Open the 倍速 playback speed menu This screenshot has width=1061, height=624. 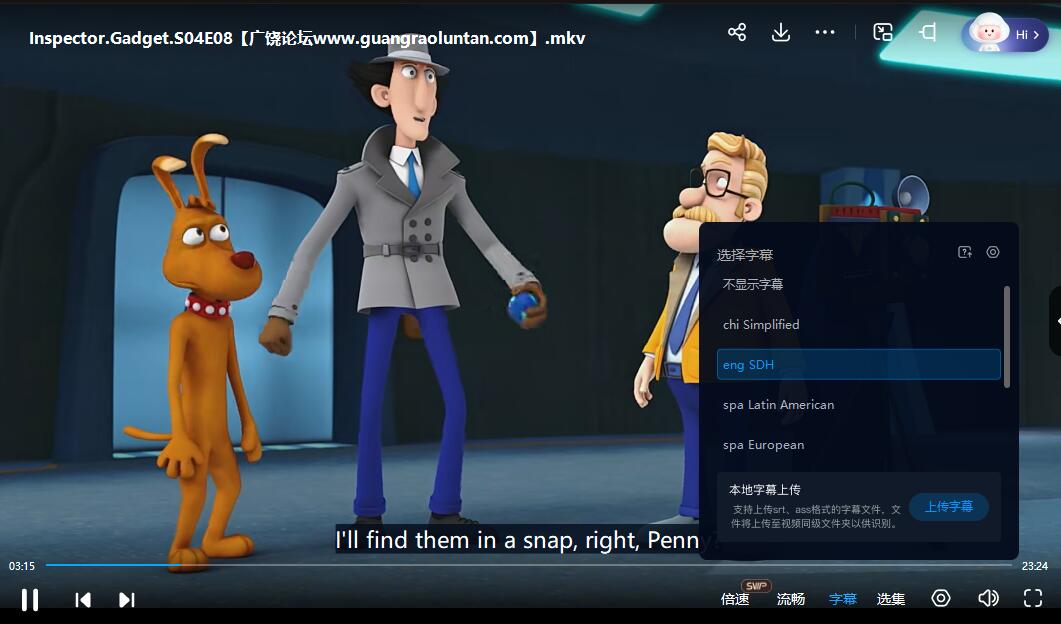tap(735, 599)
